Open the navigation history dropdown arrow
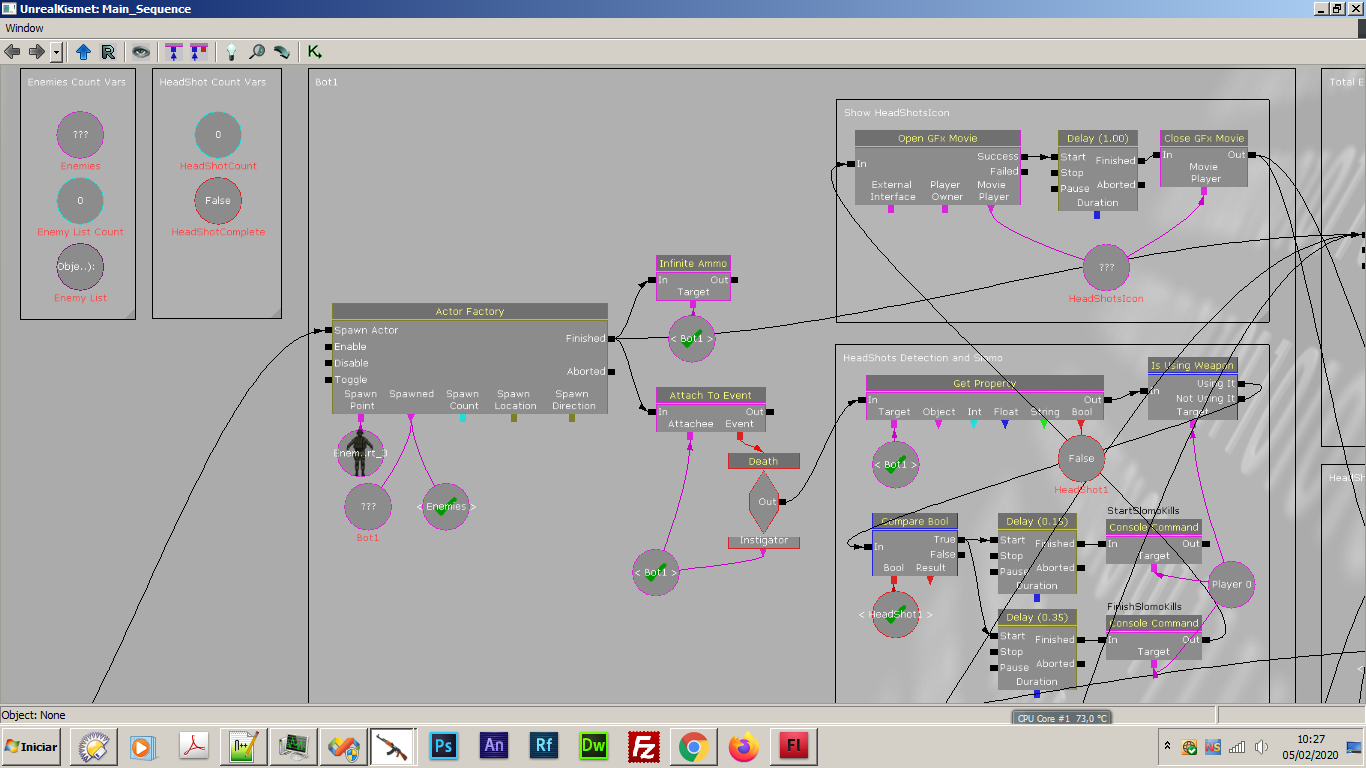 pos(56,51)
